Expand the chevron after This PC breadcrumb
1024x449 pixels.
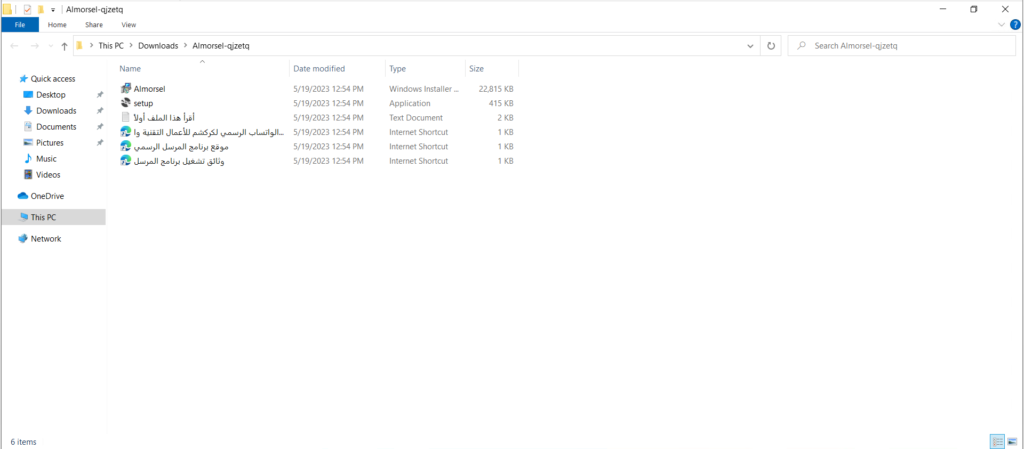pos(131,46)
